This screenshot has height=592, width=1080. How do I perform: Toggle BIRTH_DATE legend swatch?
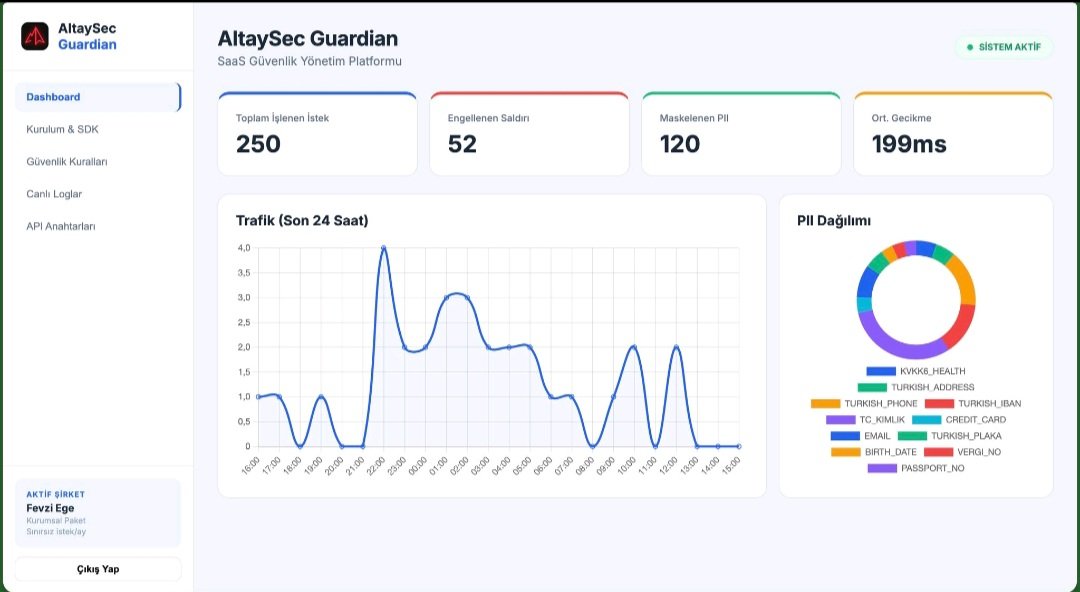(x=846, y=452)
